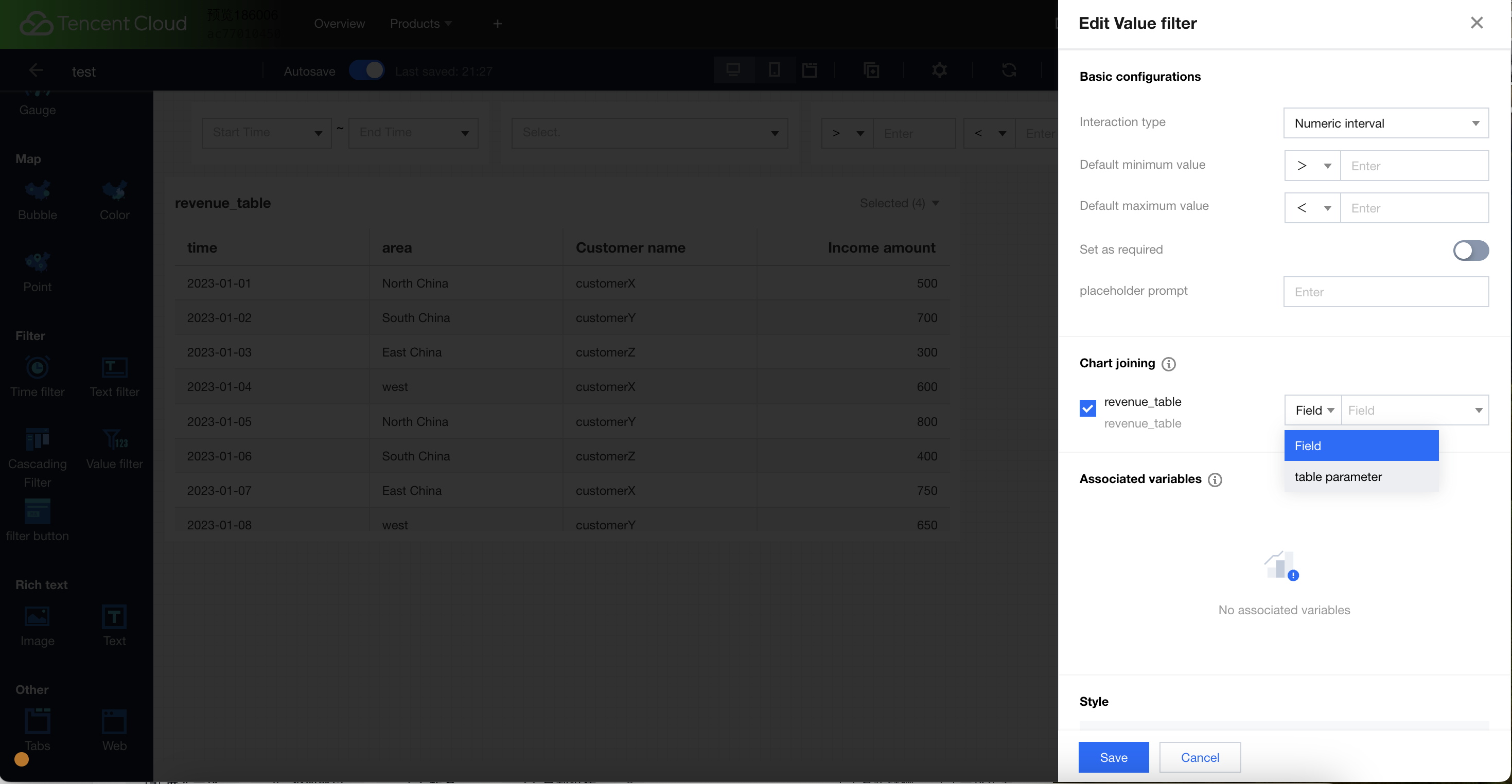Click the Associated variables info icon
1512x784 pixels.
coord(1215,479)
